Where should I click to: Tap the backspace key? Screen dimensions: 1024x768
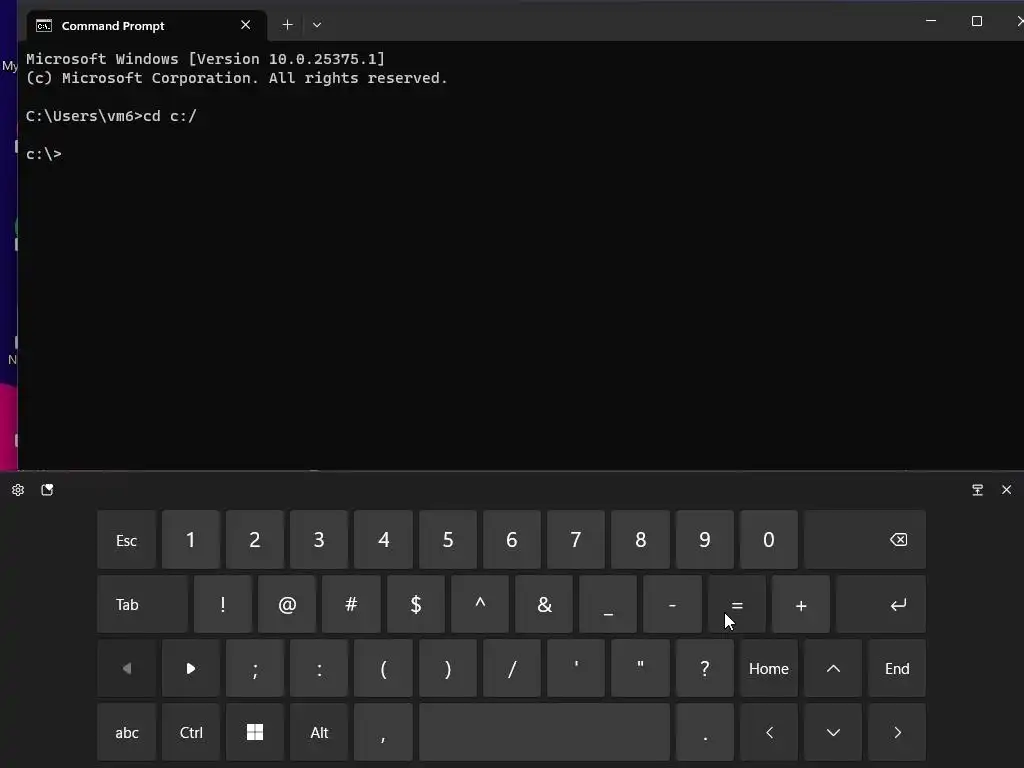(x=865, y=540)
